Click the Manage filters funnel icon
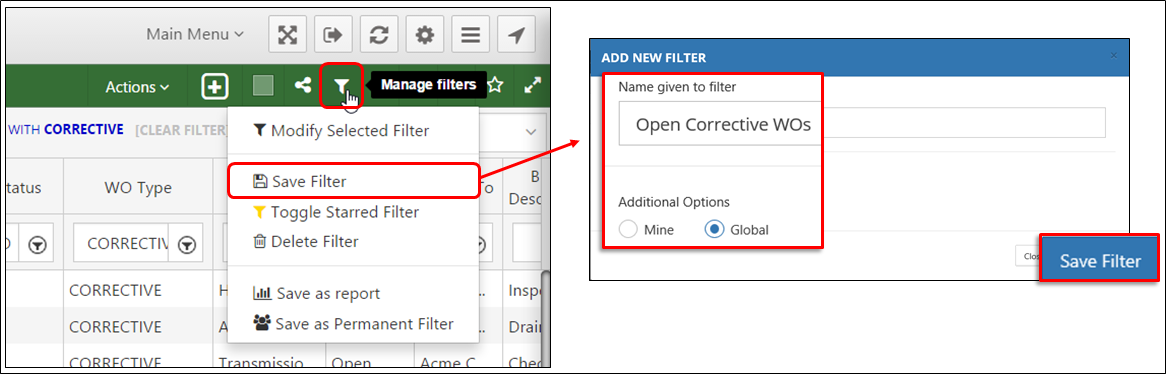The width and height of the screenshot is (1166, 374). coord(341,86)
